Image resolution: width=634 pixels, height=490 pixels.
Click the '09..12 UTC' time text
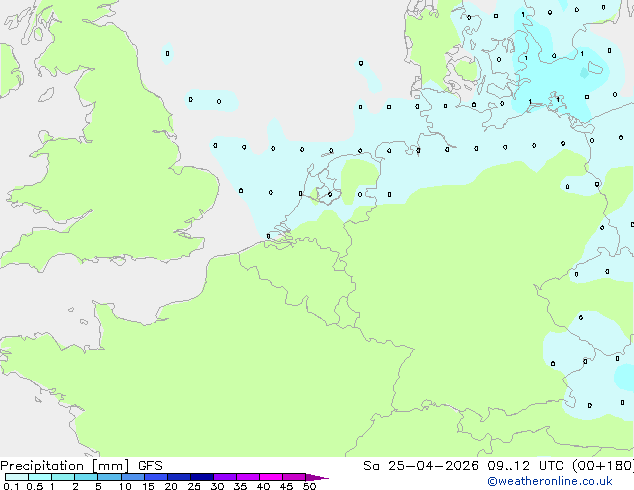(x=525, y=466)
